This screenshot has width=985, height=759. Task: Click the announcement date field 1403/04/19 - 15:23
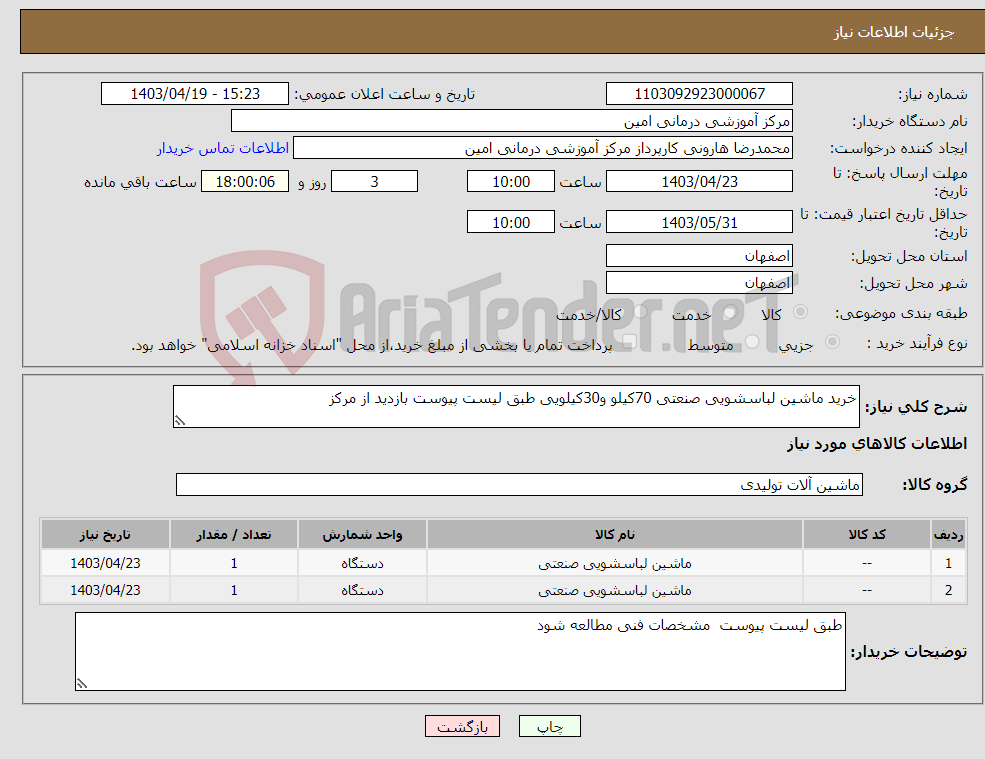195,94
